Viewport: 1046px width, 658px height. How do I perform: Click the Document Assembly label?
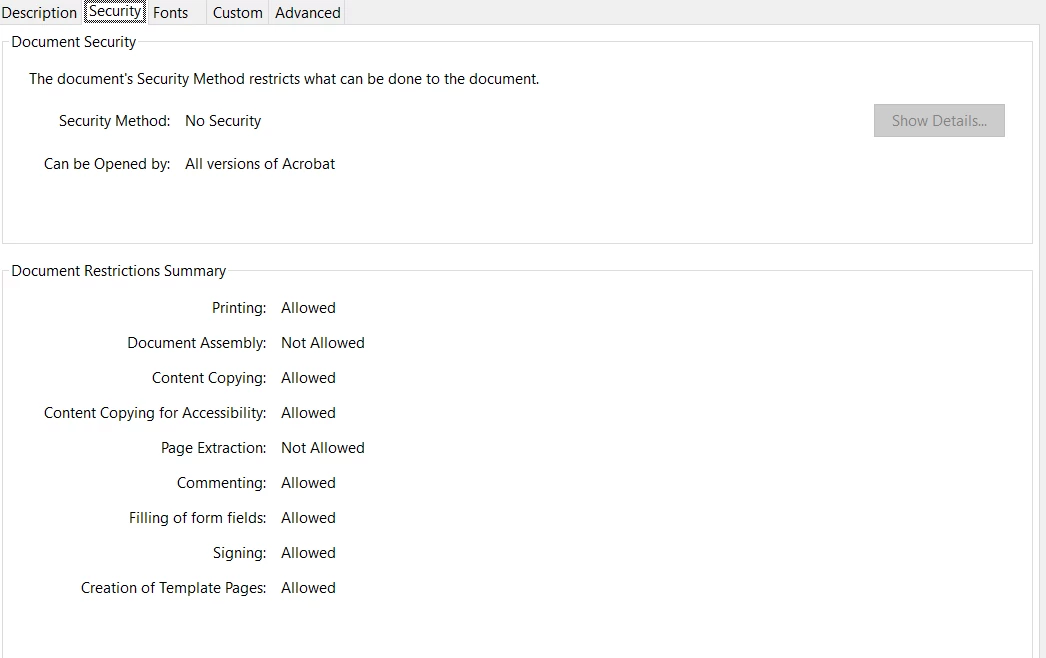pos(197,343)
